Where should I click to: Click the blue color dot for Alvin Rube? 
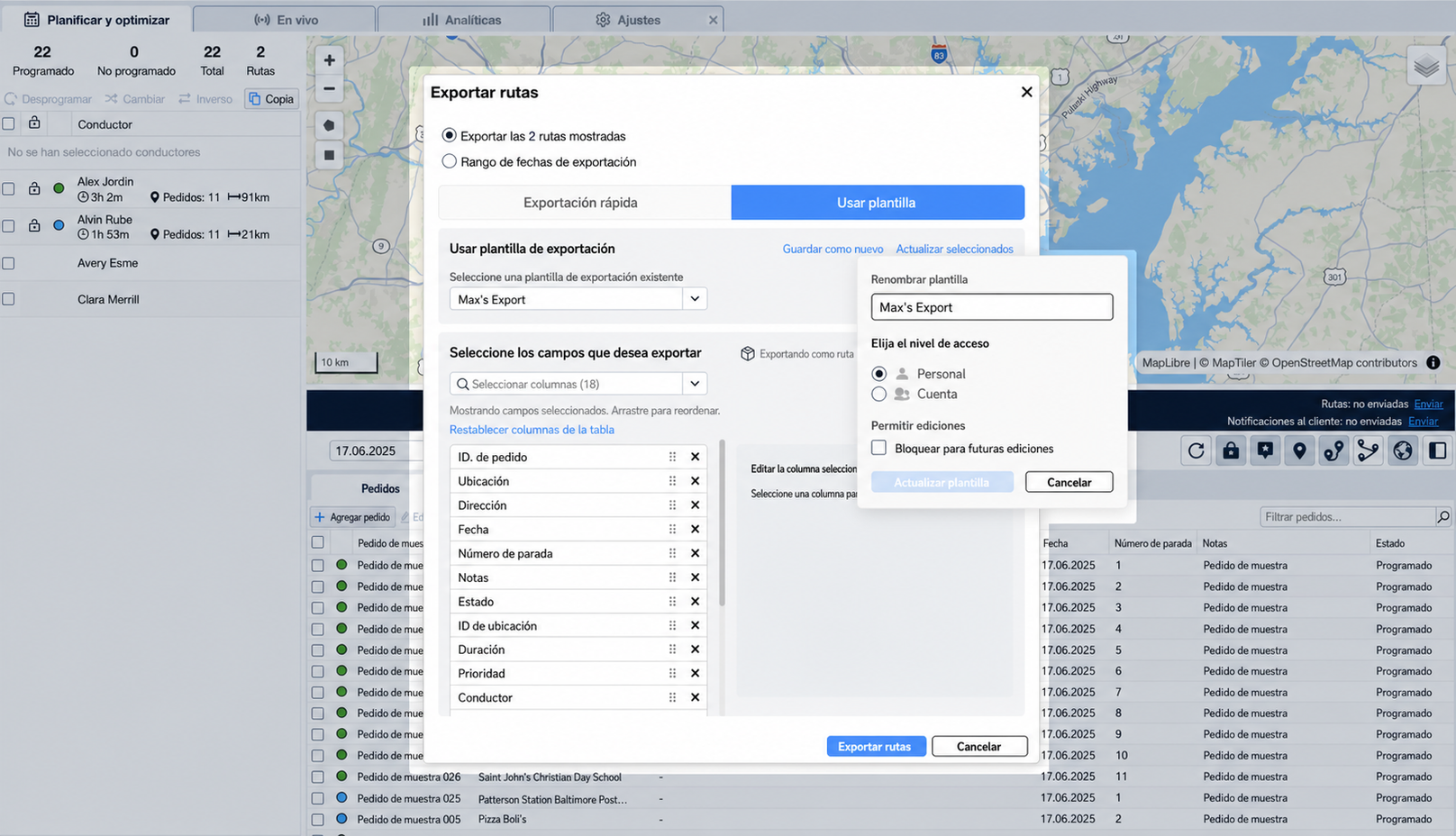click(x=59, y=225)
